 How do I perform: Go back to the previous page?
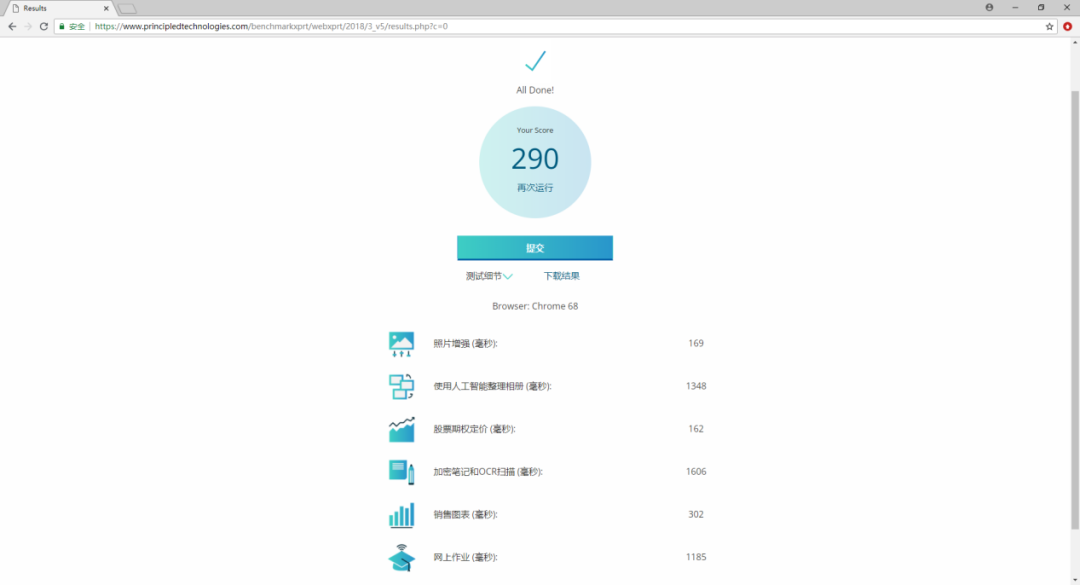pyautogui.click(x=12, y=26)
